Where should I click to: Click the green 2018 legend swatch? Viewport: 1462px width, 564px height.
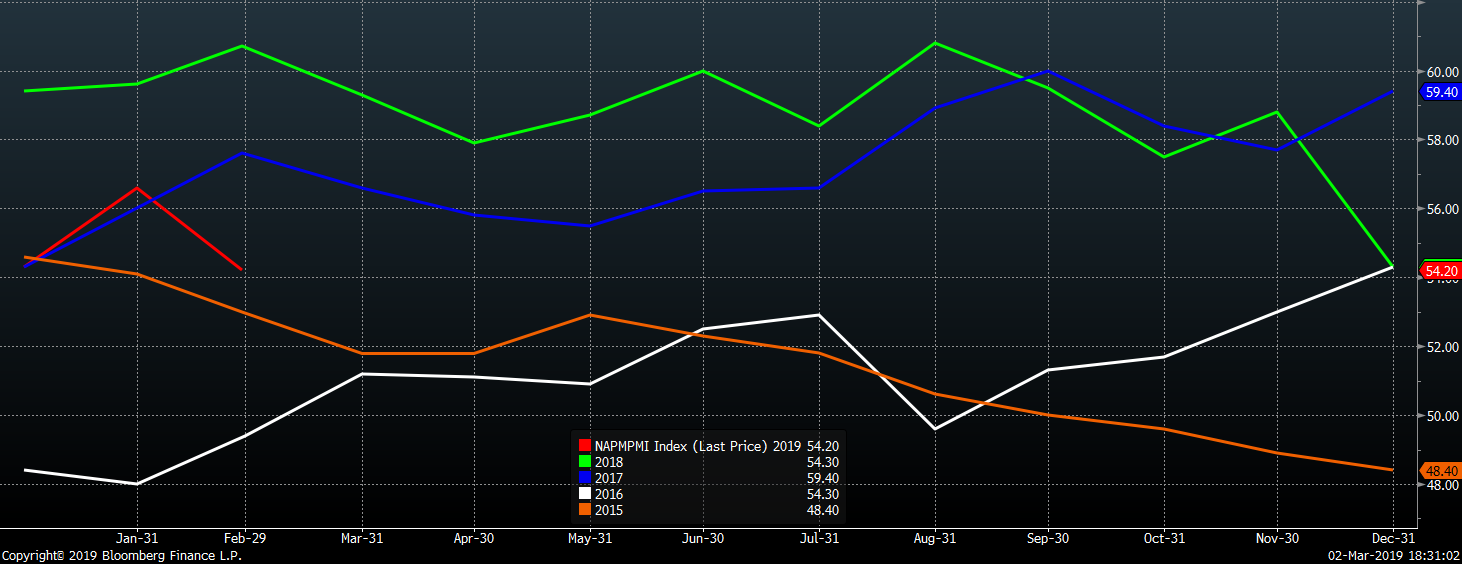pyautogui.click(x=585, y=462)
